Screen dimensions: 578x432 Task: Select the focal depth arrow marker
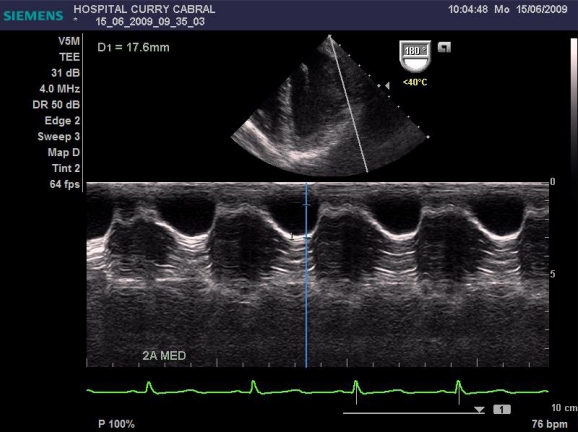pyautogui.click(x=387, y=86)
